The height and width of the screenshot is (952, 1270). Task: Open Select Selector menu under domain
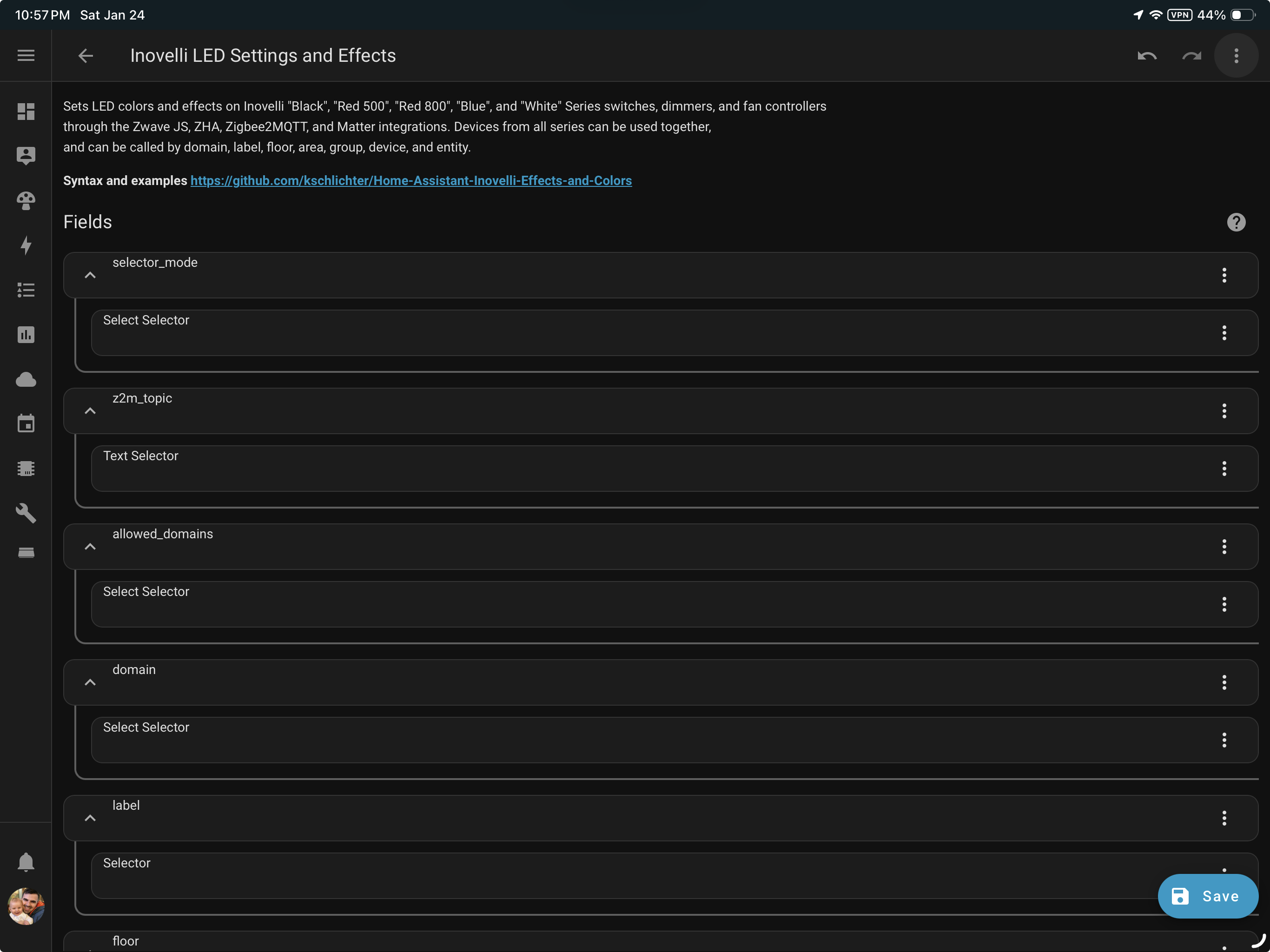click(x=1224, y=740)
